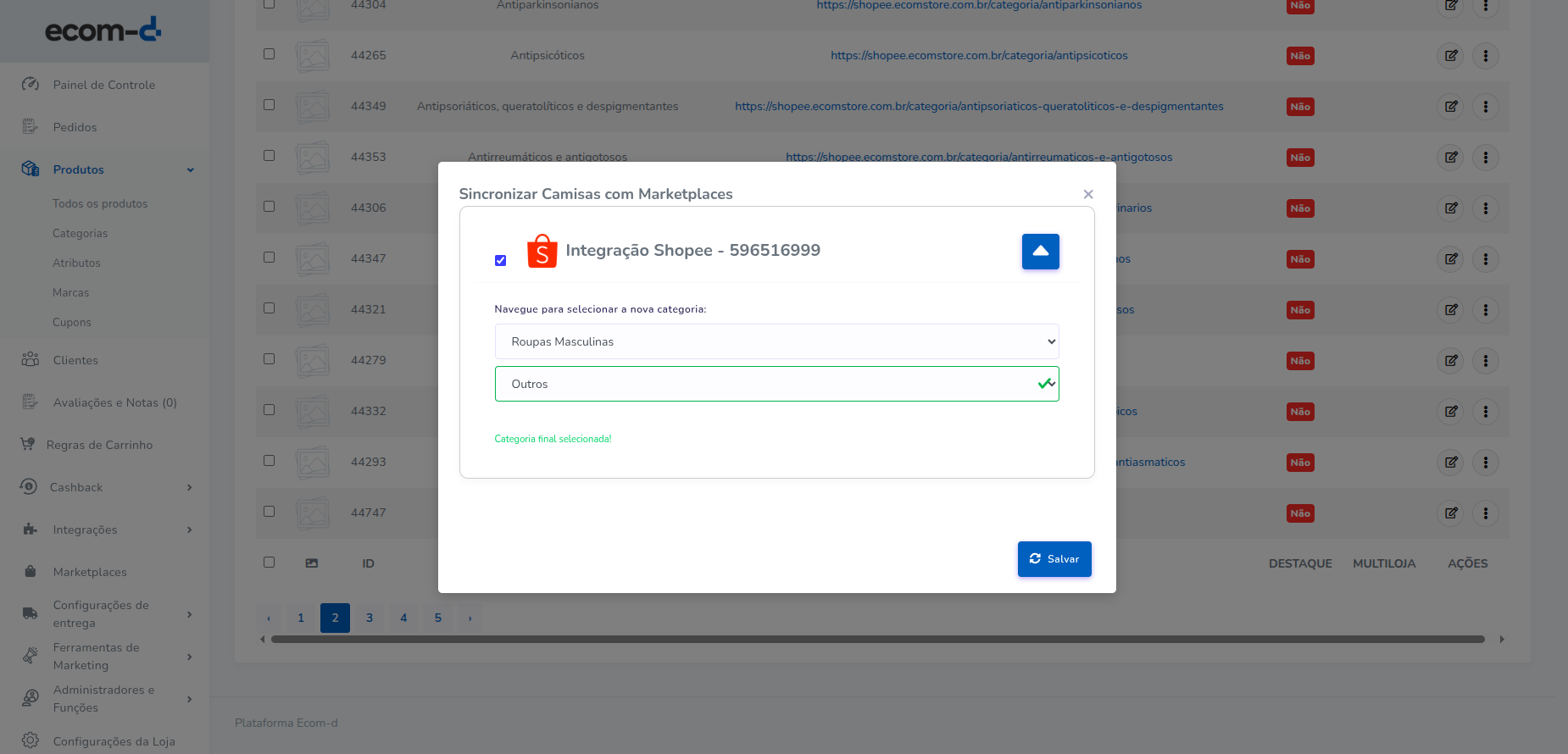Screen dimensions: 1568x754
Task: Click the Ferramentas de Marketing rocket icon
Action: tap(31, 656)
